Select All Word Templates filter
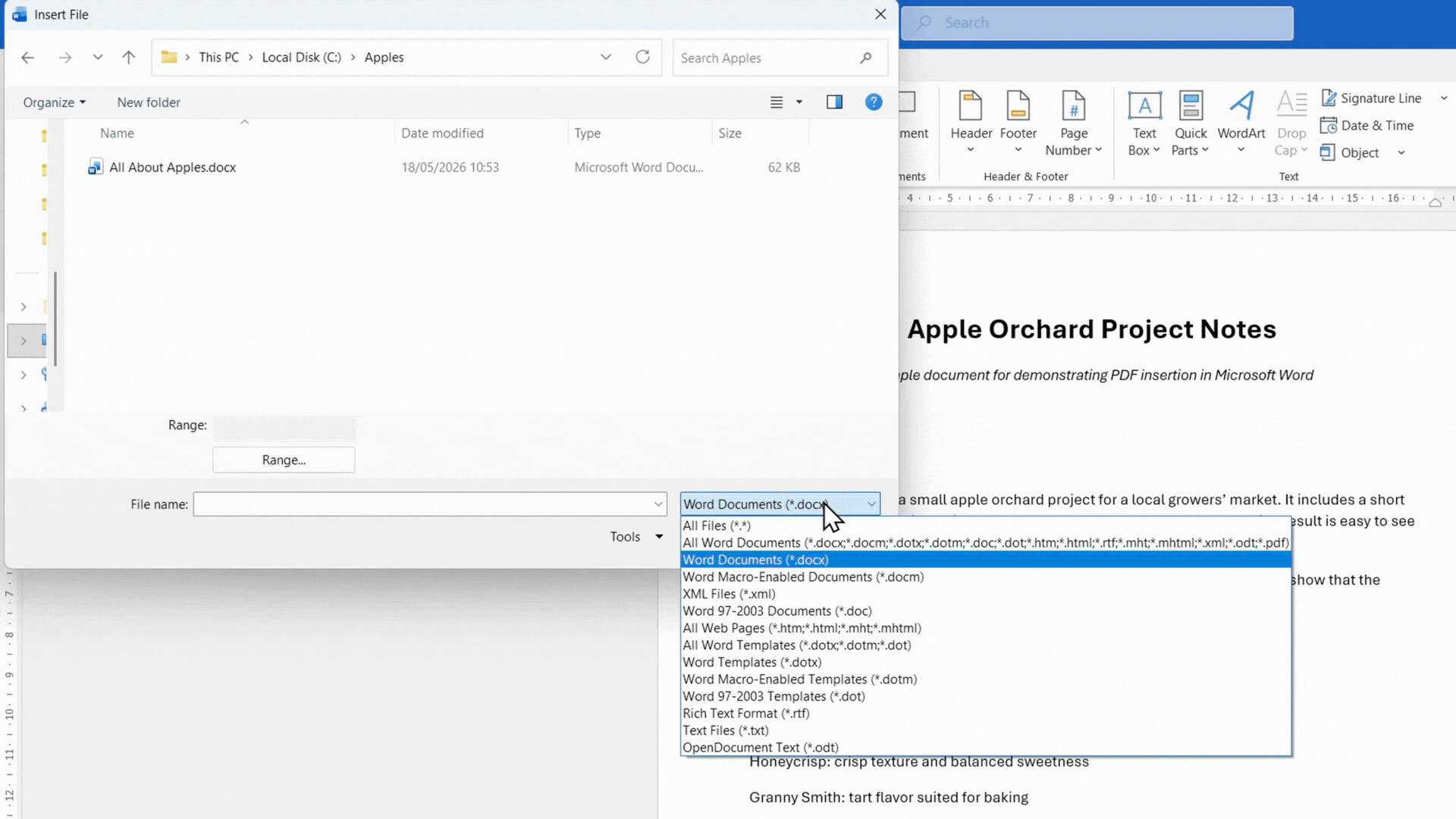The width and height of the screenshot is (1456, 819). pyautogui.click(x=986, y=645)
